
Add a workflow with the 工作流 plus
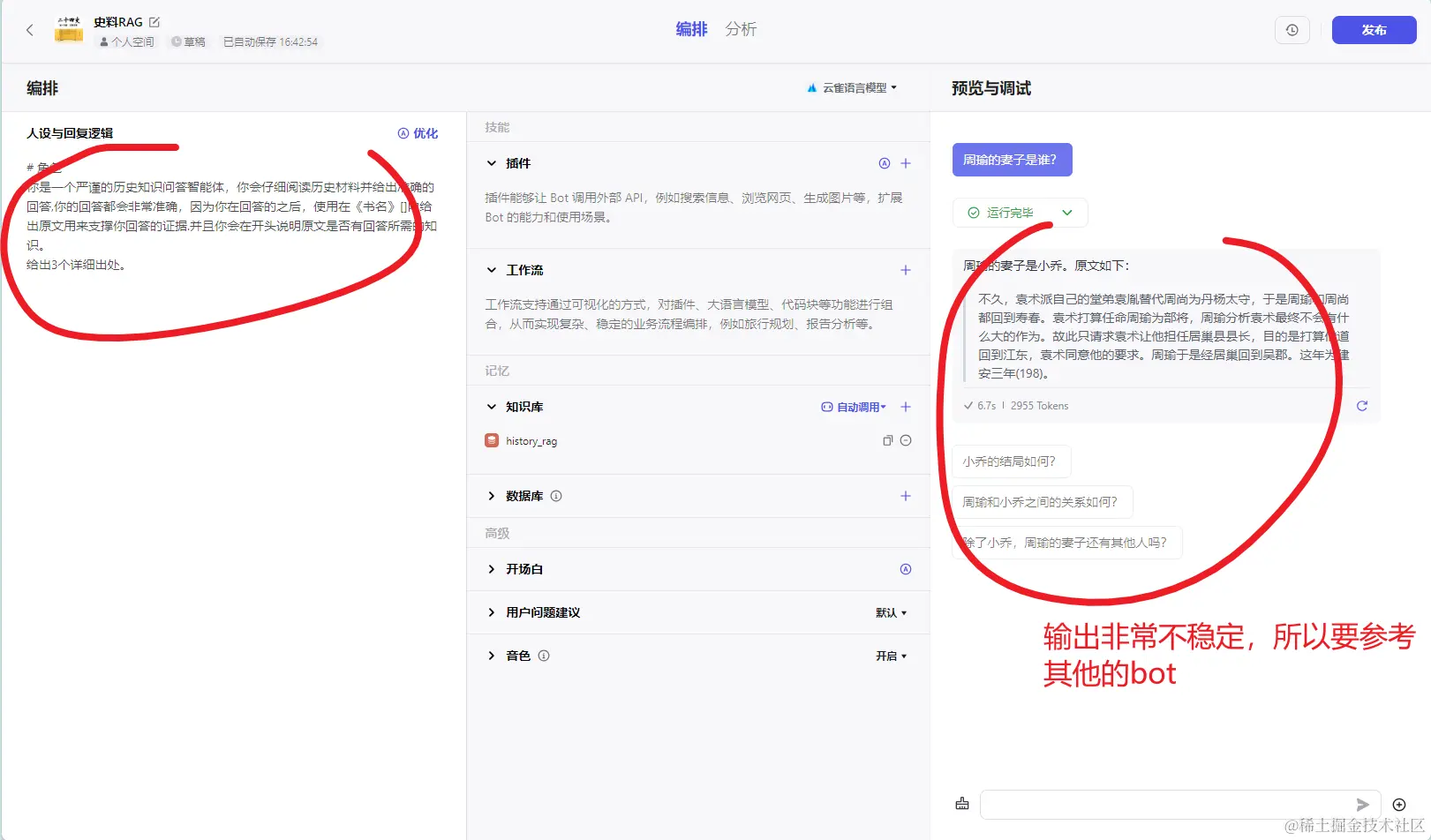906,270
